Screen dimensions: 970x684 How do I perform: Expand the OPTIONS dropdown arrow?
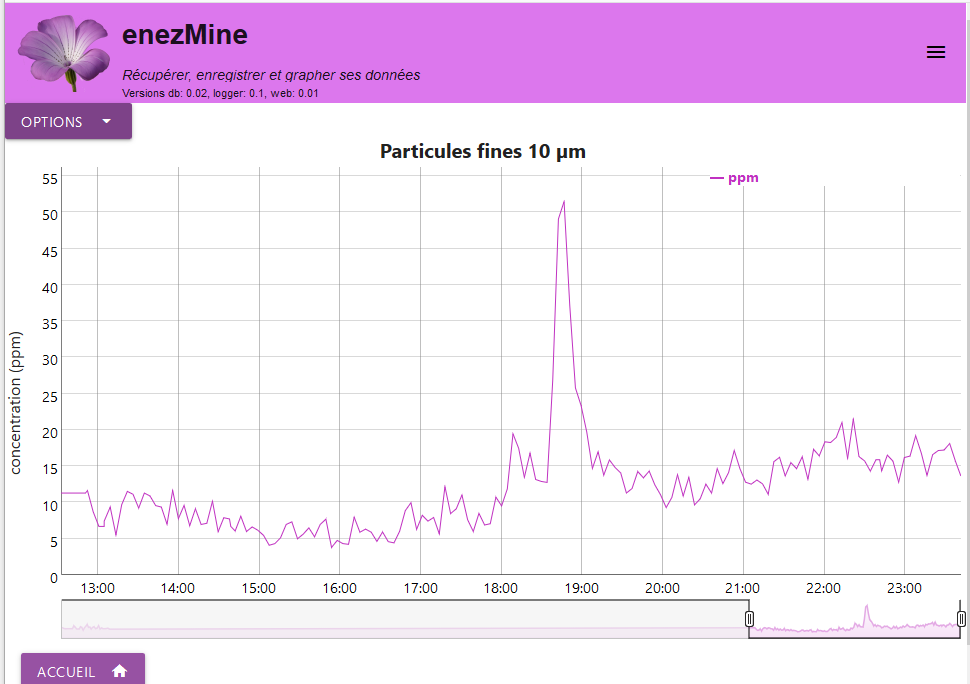[107, 122]
